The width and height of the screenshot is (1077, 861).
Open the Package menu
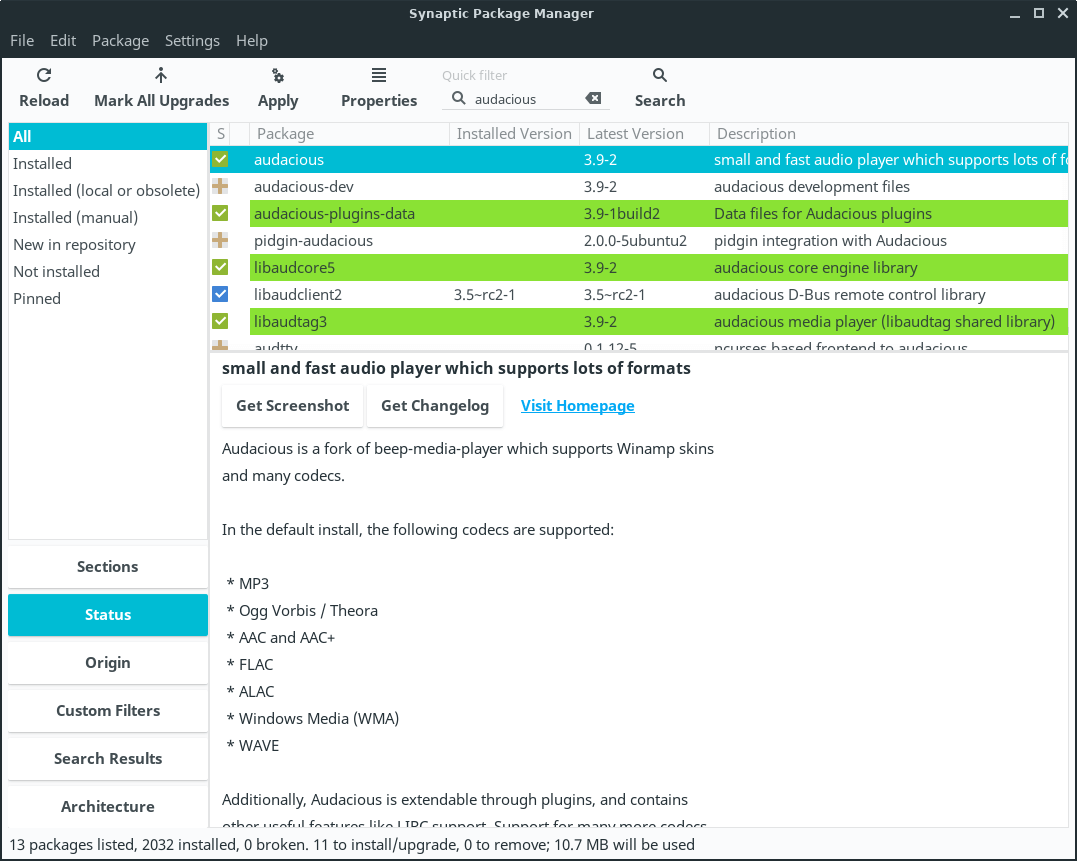[120, 41]
